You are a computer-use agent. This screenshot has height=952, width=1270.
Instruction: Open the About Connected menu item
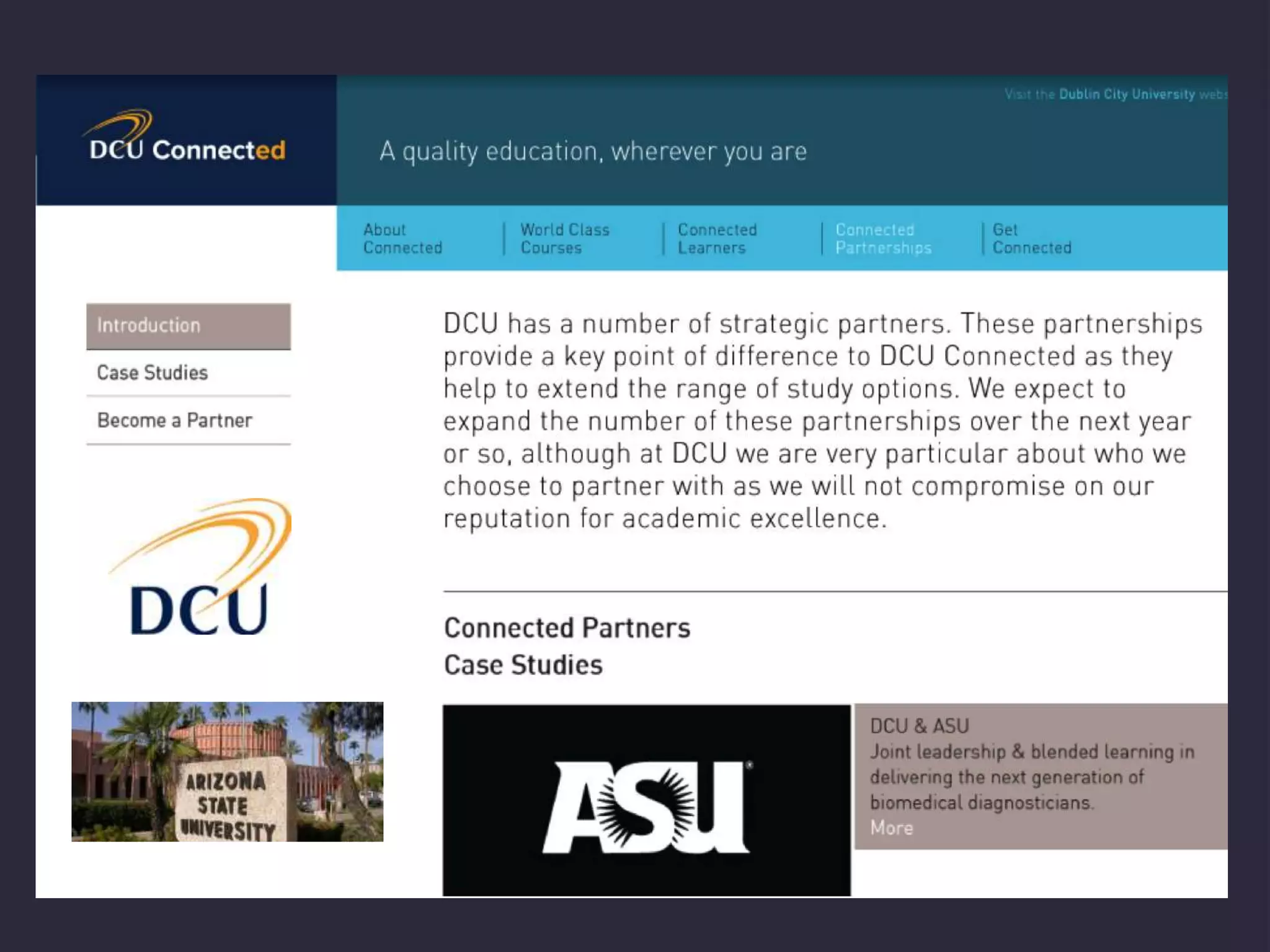point(402,239)
